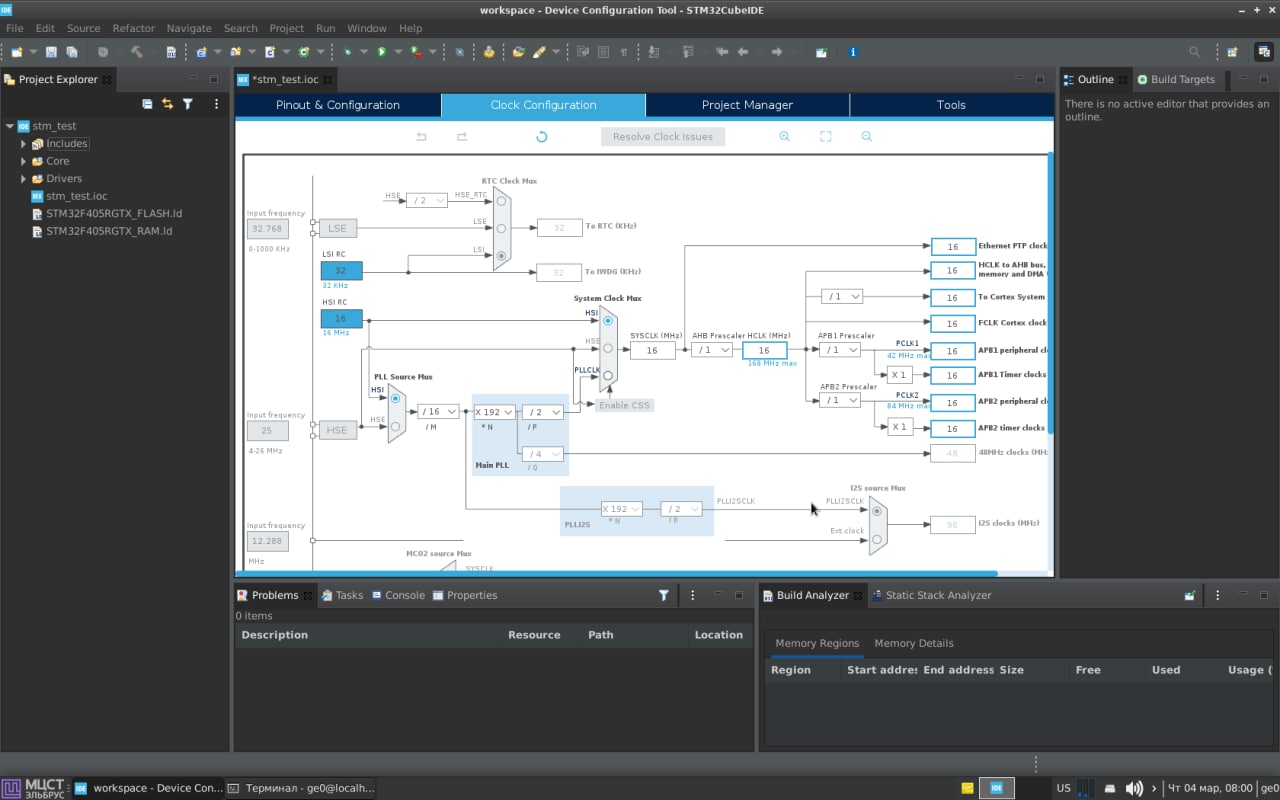Screen dimensions: 1280x800
Task: Click the volume icon in system tray
Action: [x=1134, y=788]
